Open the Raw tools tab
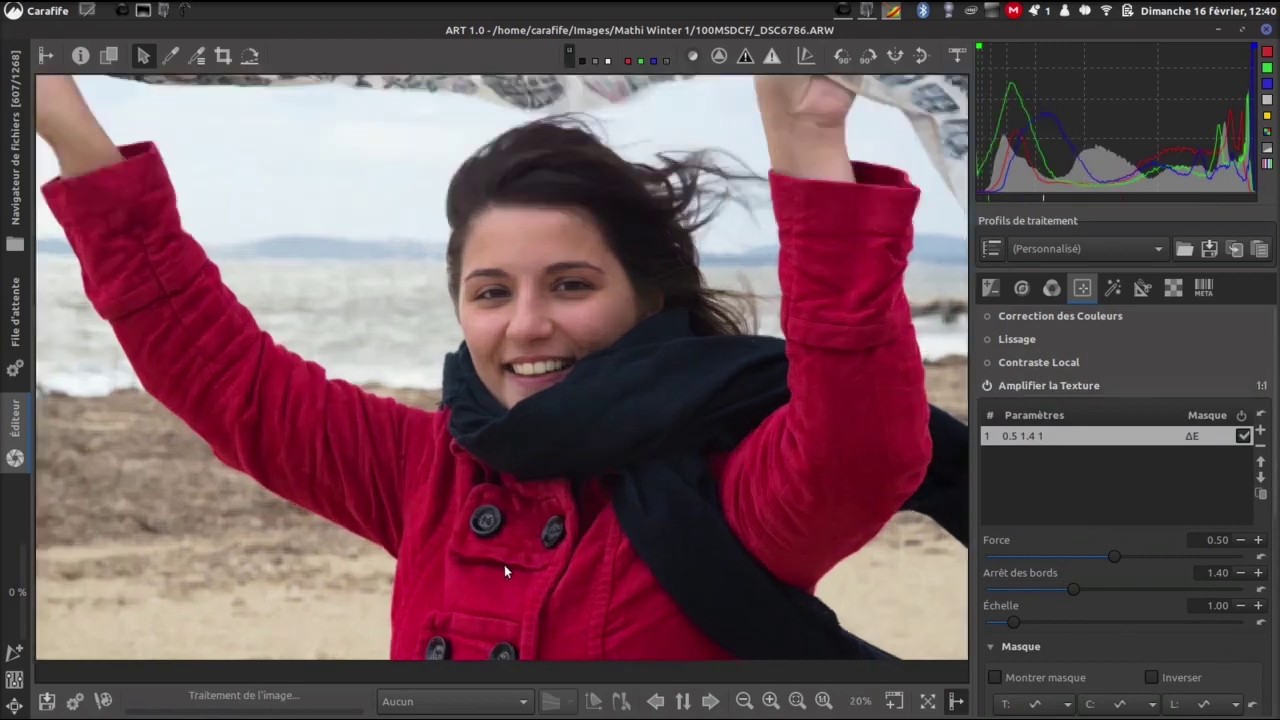Viewport: 1280px width, 720px height. pyautogui.click(x=1173, y=288)
